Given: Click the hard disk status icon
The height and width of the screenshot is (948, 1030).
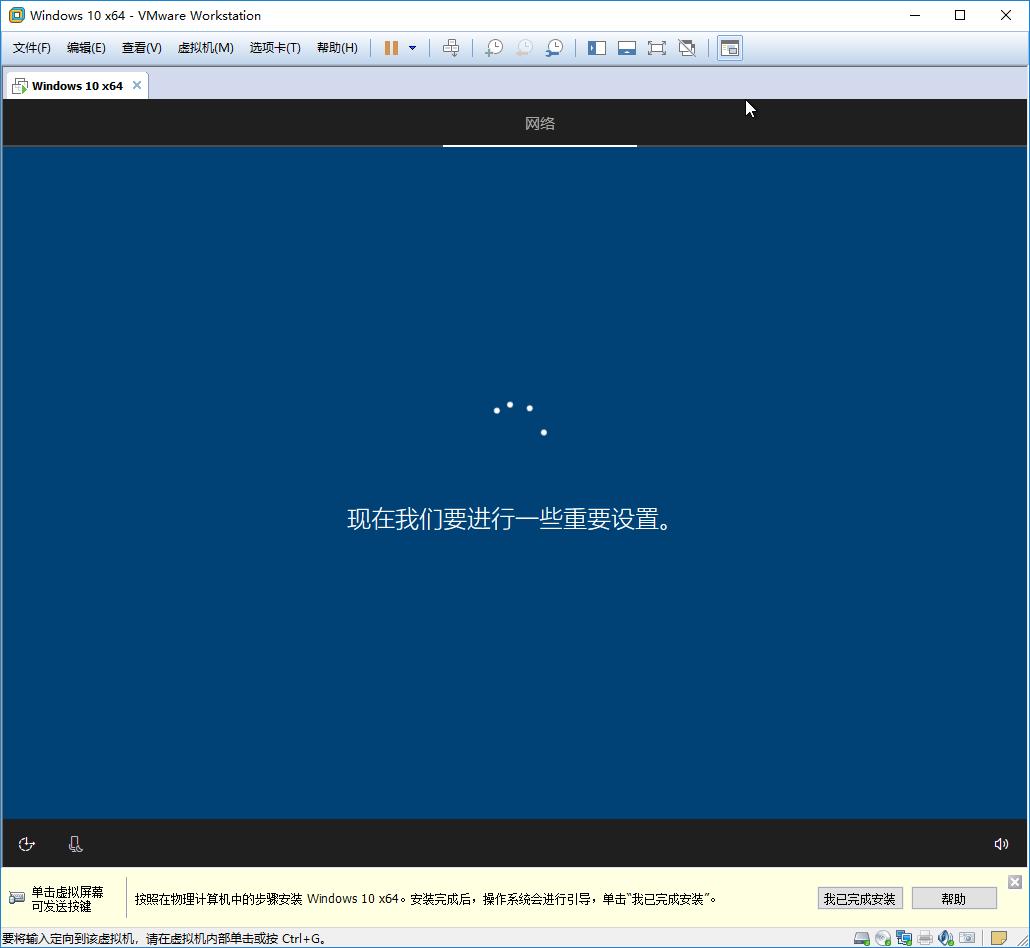Looking at the screenshot, I should [x=861, y=938].
